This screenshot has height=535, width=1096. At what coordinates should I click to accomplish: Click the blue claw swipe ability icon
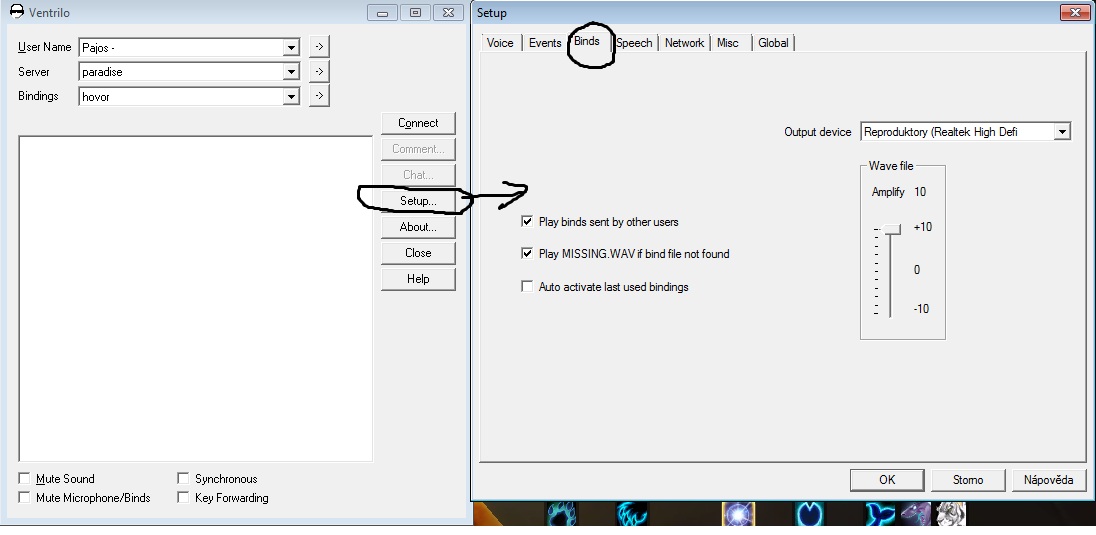point(632,514)
